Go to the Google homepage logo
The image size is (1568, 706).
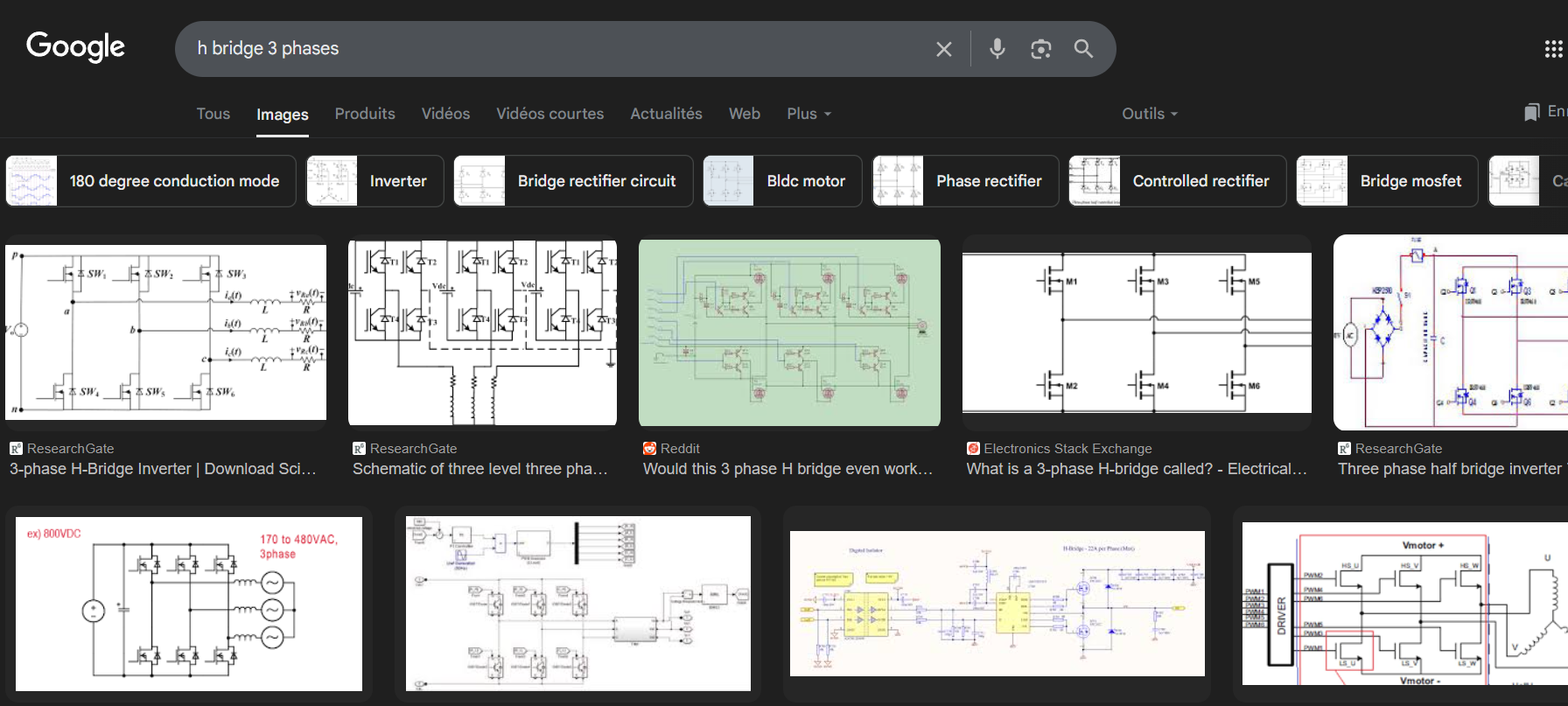click(76, 47)
